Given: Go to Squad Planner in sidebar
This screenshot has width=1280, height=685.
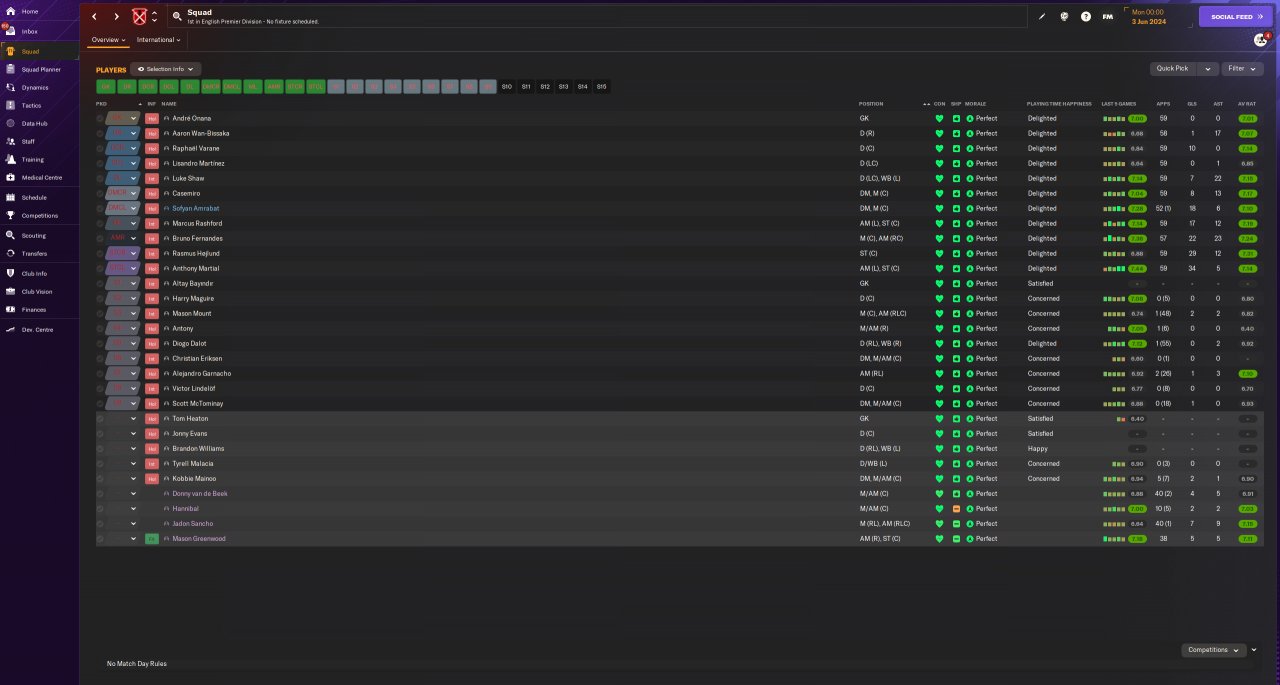Looking at the screenshot, I should [x=40, y=69].
